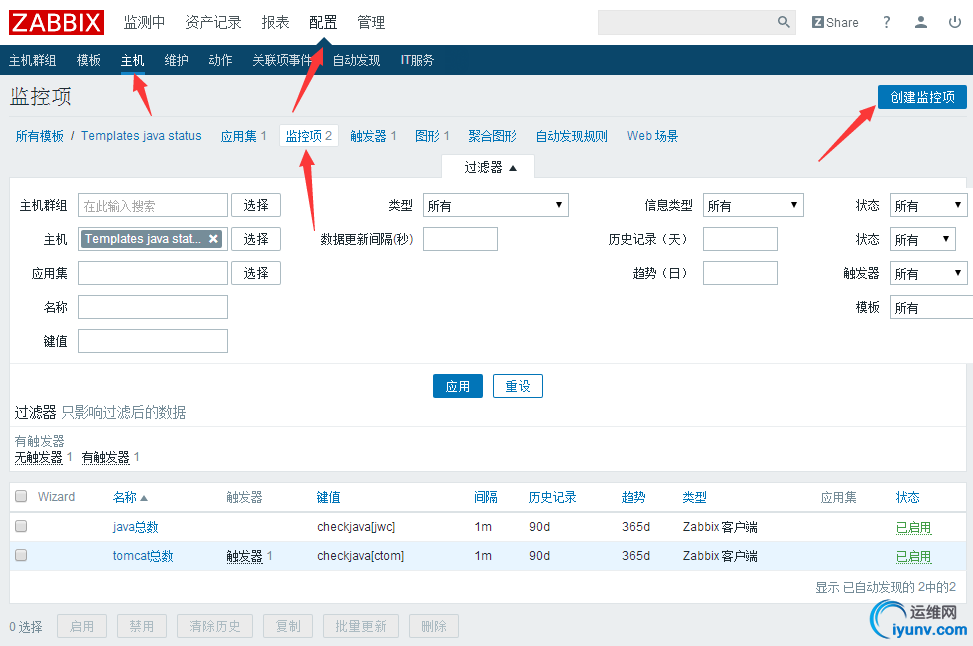The height and width of the screenshot is (646, 973).
Task: Open the 资产记录 top menu
Action: [213, 22]
